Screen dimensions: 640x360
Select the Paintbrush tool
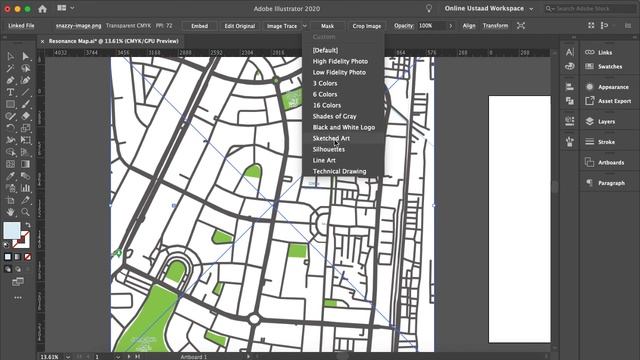(x=25, y=104)
